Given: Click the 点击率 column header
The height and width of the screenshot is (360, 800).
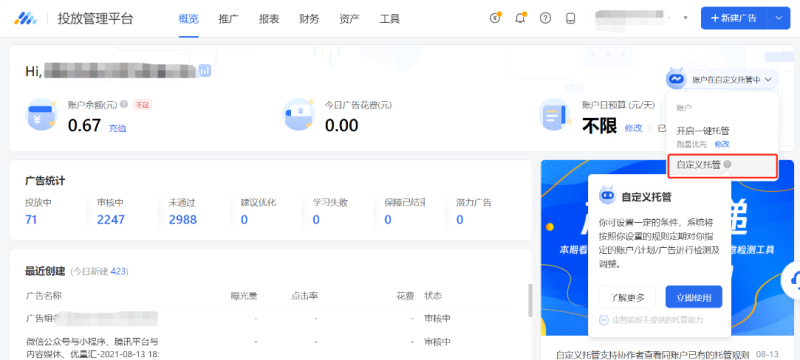Looking at the screenshot, I should 305,296.
